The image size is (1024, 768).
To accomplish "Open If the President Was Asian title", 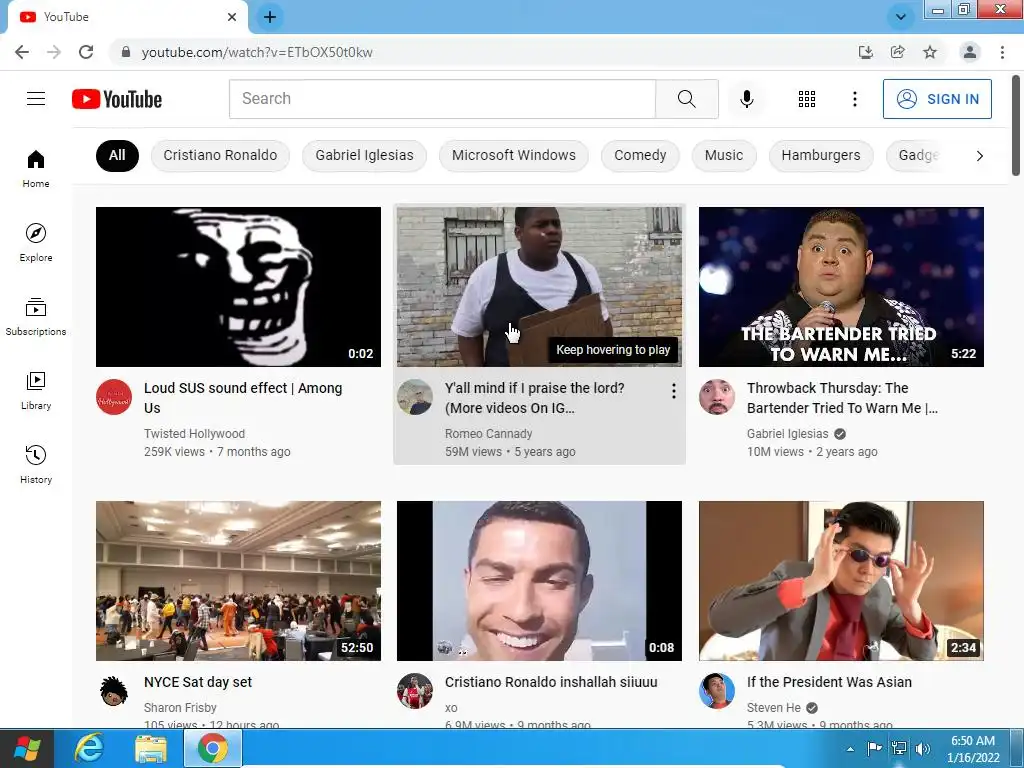I will (x=829, y=682).
